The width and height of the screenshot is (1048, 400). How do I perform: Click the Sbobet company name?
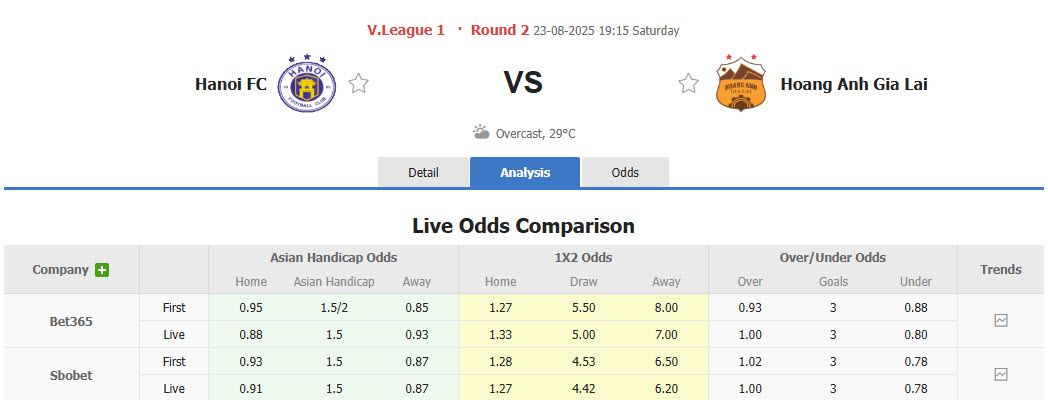click(x=72, y=375)
